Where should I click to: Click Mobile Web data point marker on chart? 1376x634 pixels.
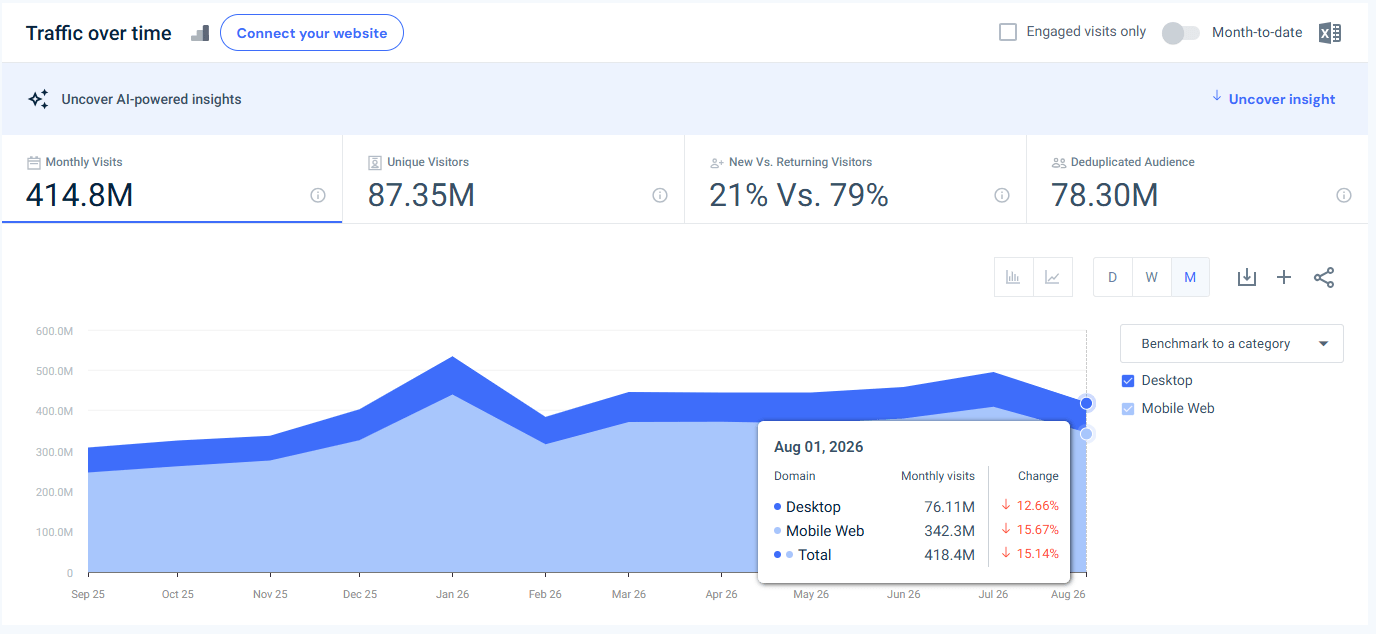click(1087, 434)
